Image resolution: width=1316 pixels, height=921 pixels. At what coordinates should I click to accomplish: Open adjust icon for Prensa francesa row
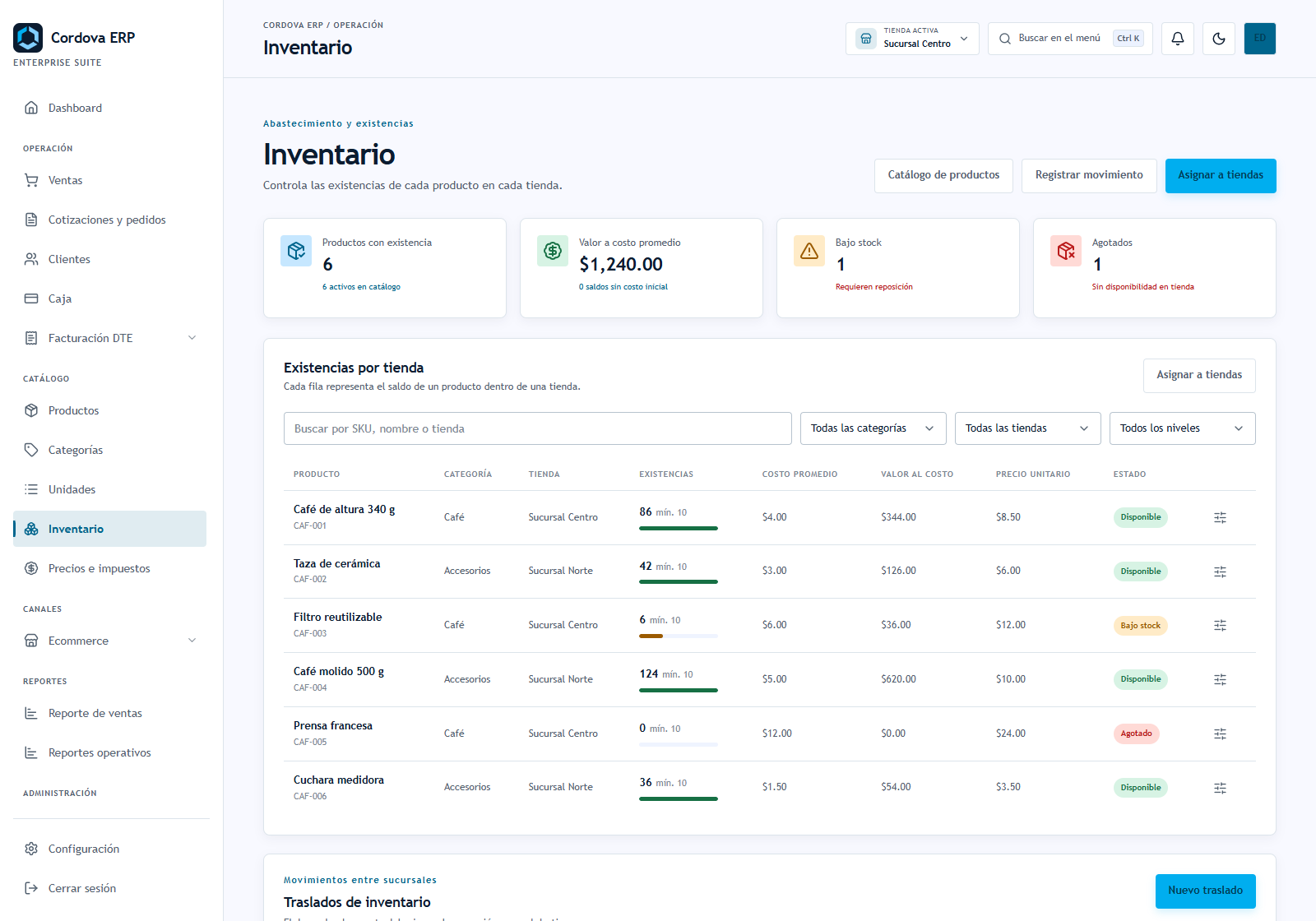[1220, 734]
